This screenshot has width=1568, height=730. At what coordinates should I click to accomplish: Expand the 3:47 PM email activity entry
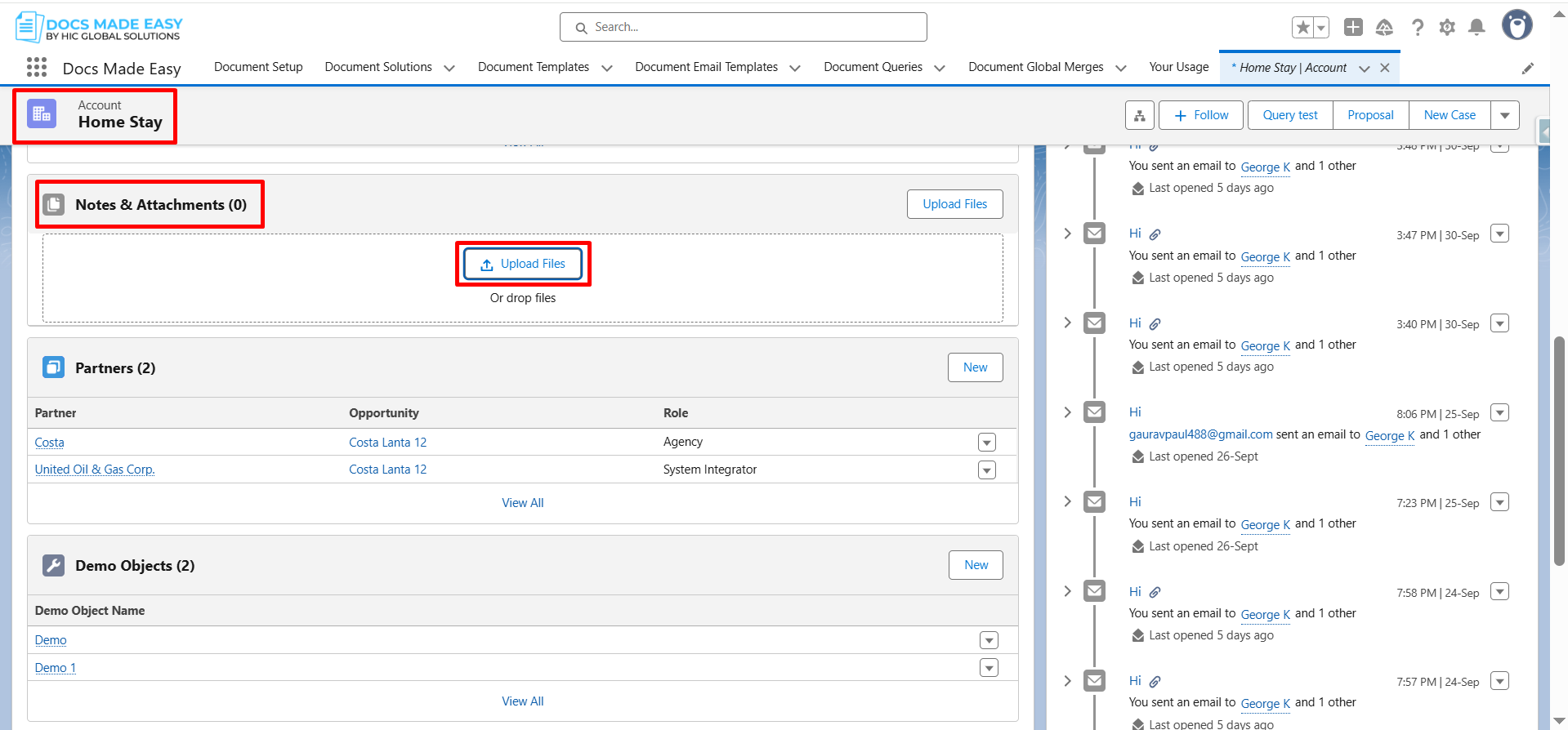(x=1067, y=234)
